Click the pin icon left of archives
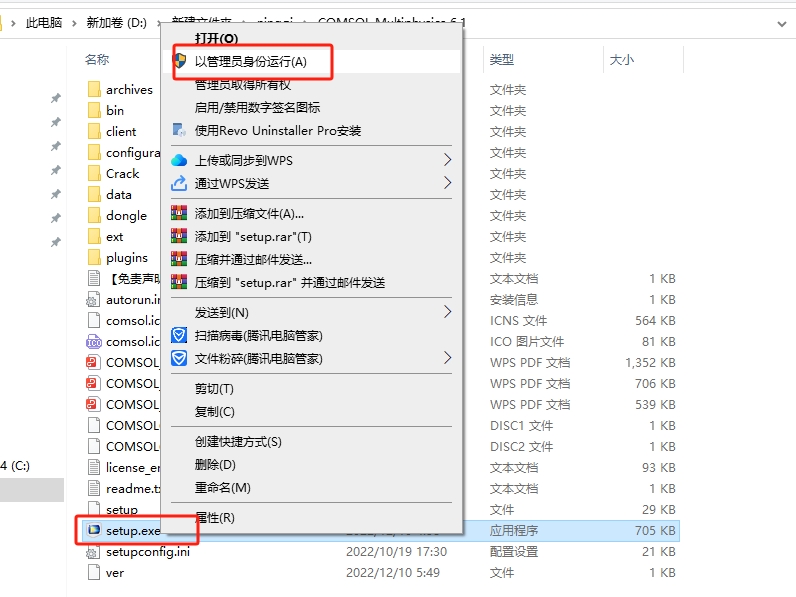 [x=56, y=97]
